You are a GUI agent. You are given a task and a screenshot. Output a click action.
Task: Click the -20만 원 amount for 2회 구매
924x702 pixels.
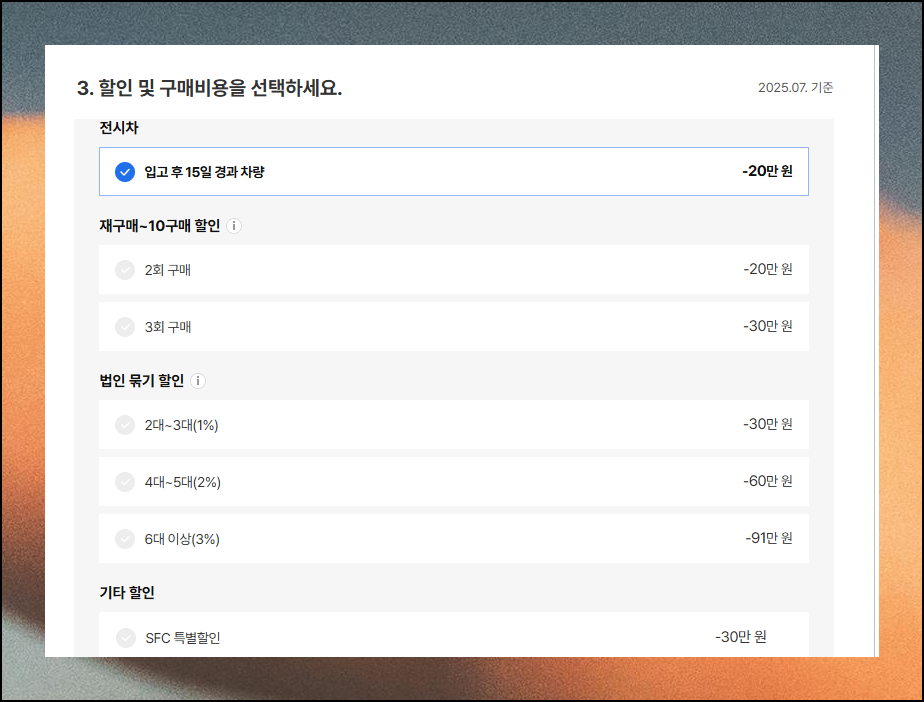point(768,269)
